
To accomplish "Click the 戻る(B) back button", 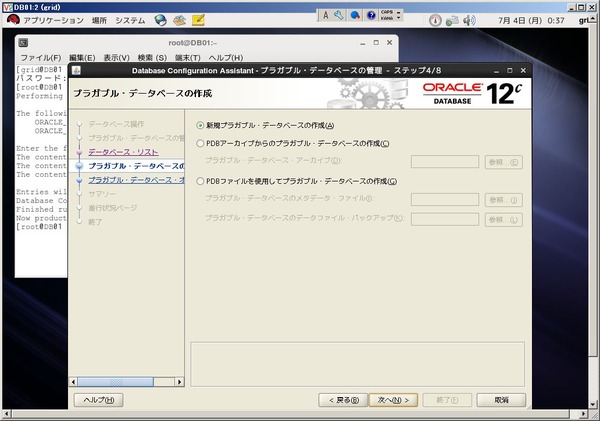I will 343,400.
